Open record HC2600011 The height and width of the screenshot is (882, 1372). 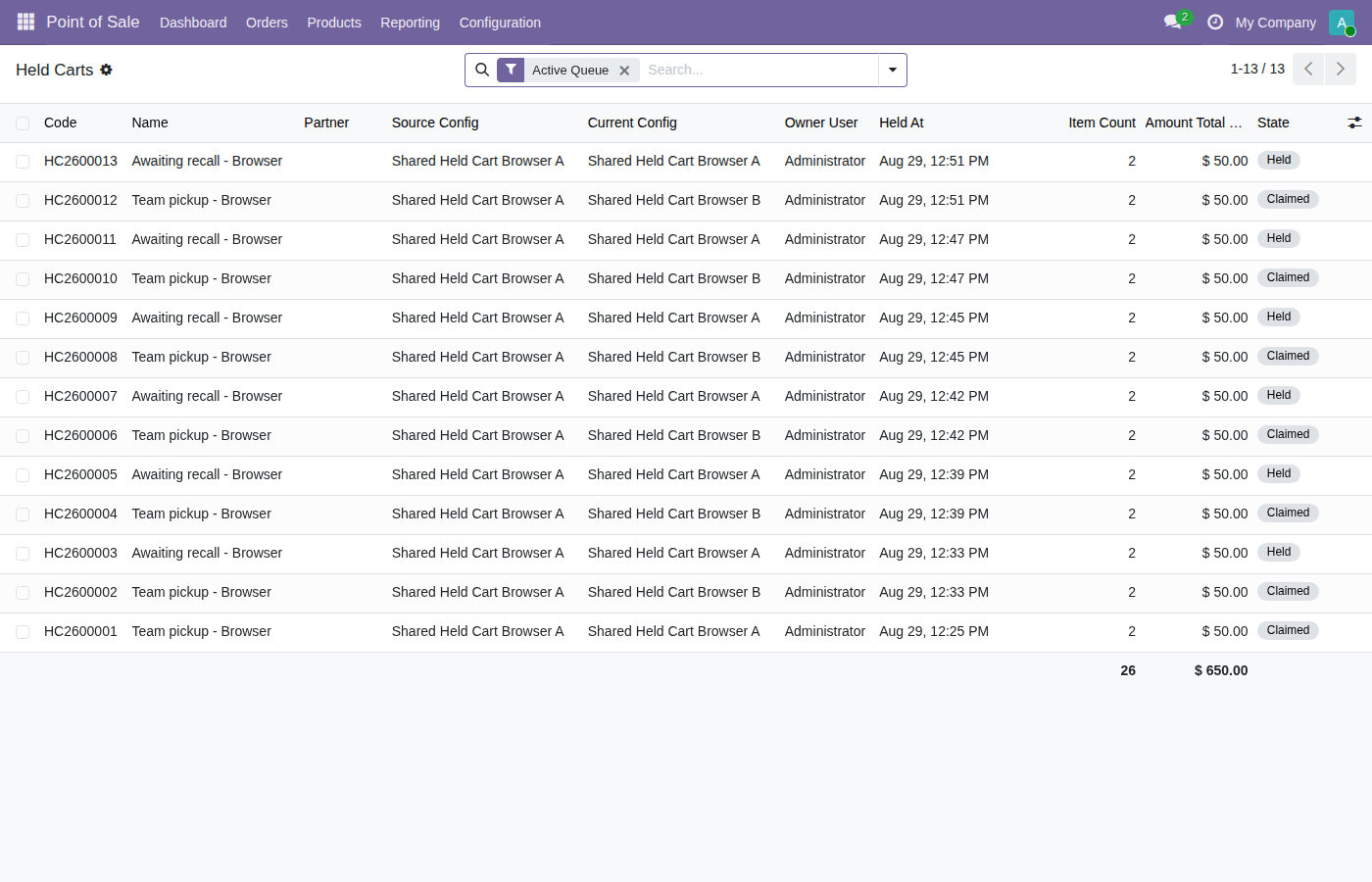tap(80, 239)
